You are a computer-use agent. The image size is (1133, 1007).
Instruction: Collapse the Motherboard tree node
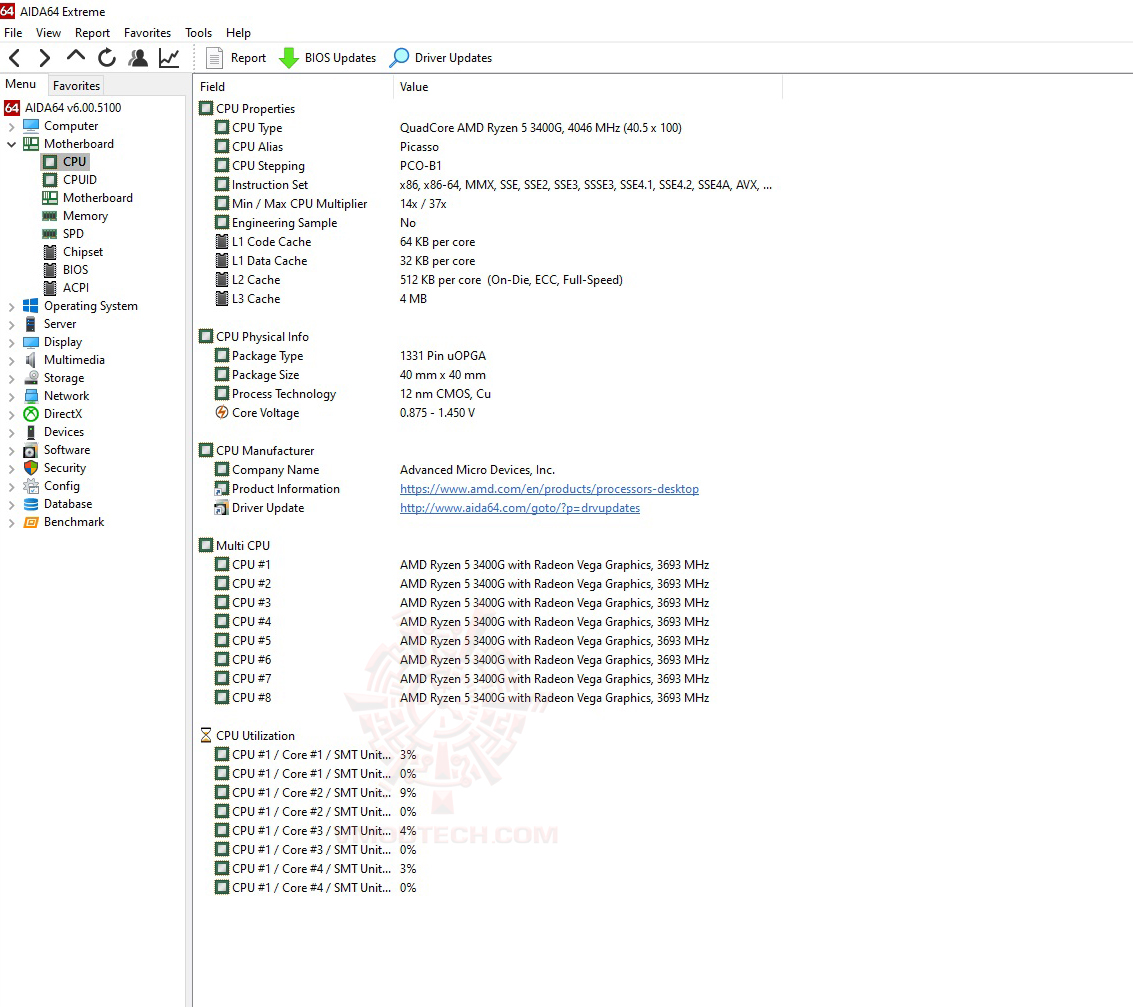pos(11,144)
